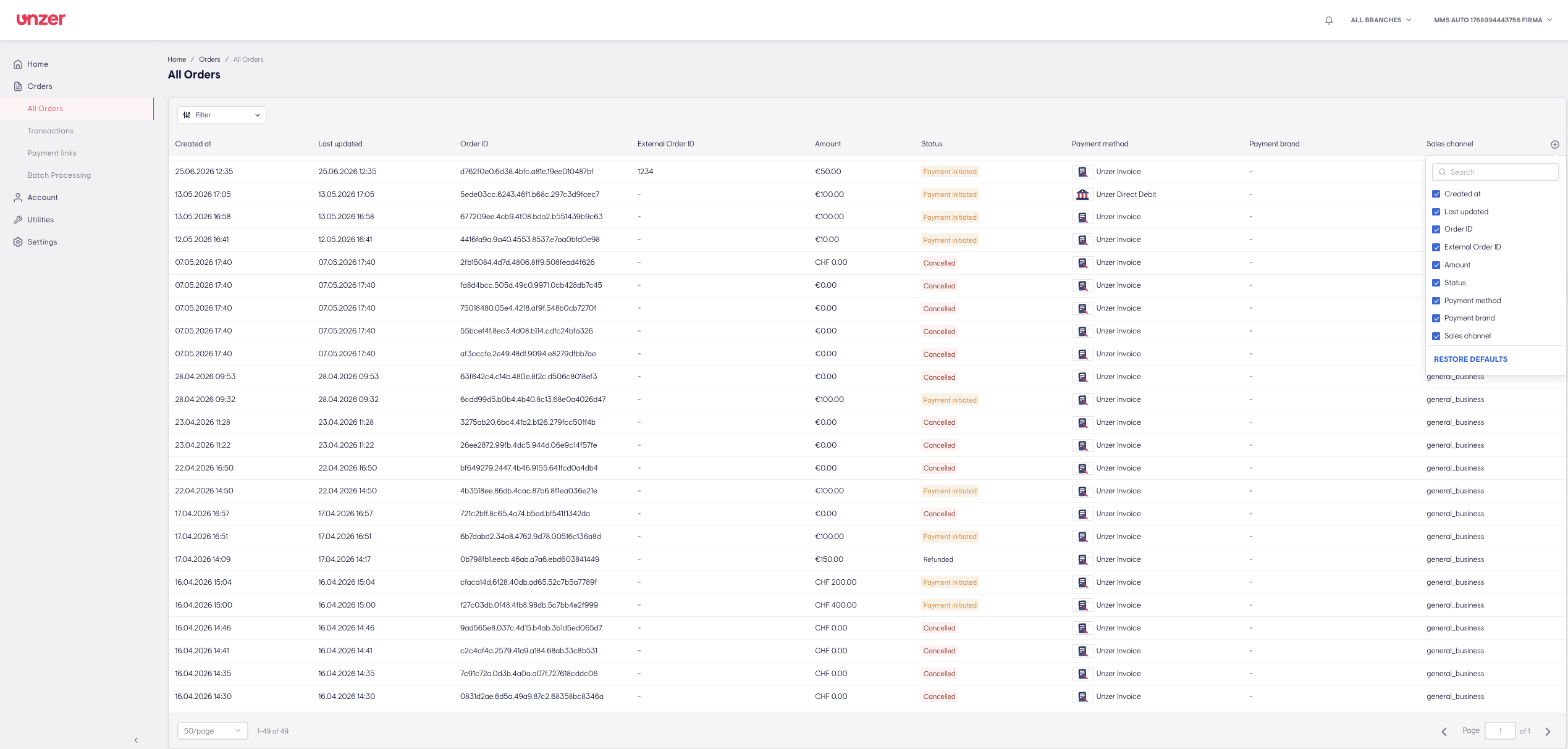Click the Settings gear icon in sidebar
This screenshot has width=1568, height=749.
coord(18,242)
